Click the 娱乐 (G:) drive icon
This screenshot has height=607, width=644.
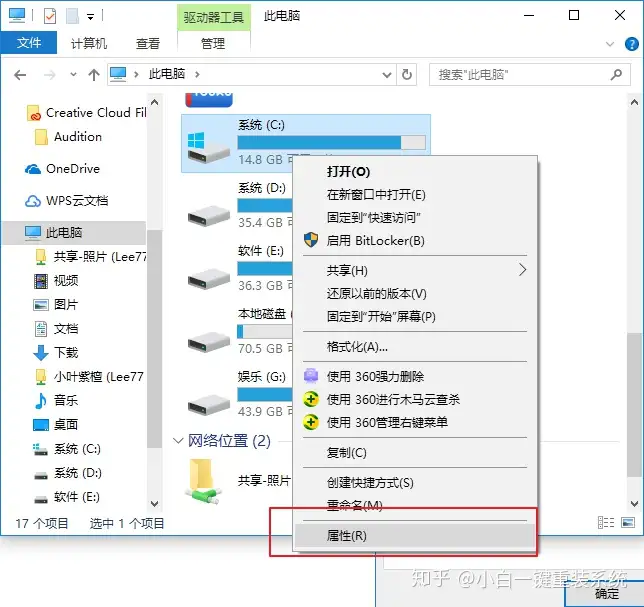coord(209,404)
